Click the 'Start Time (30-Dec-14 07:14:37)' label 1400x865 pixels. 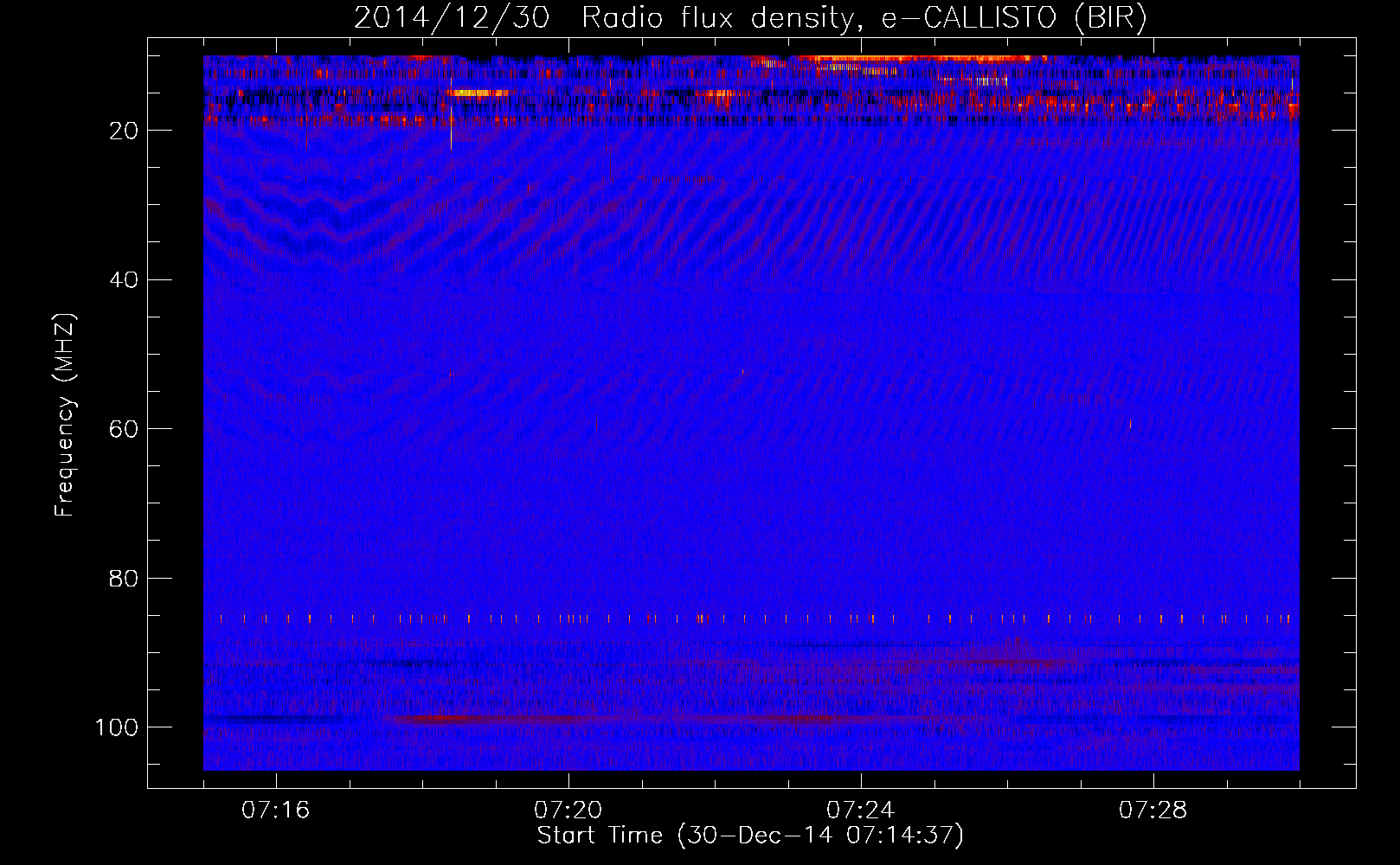pos(750,836)
